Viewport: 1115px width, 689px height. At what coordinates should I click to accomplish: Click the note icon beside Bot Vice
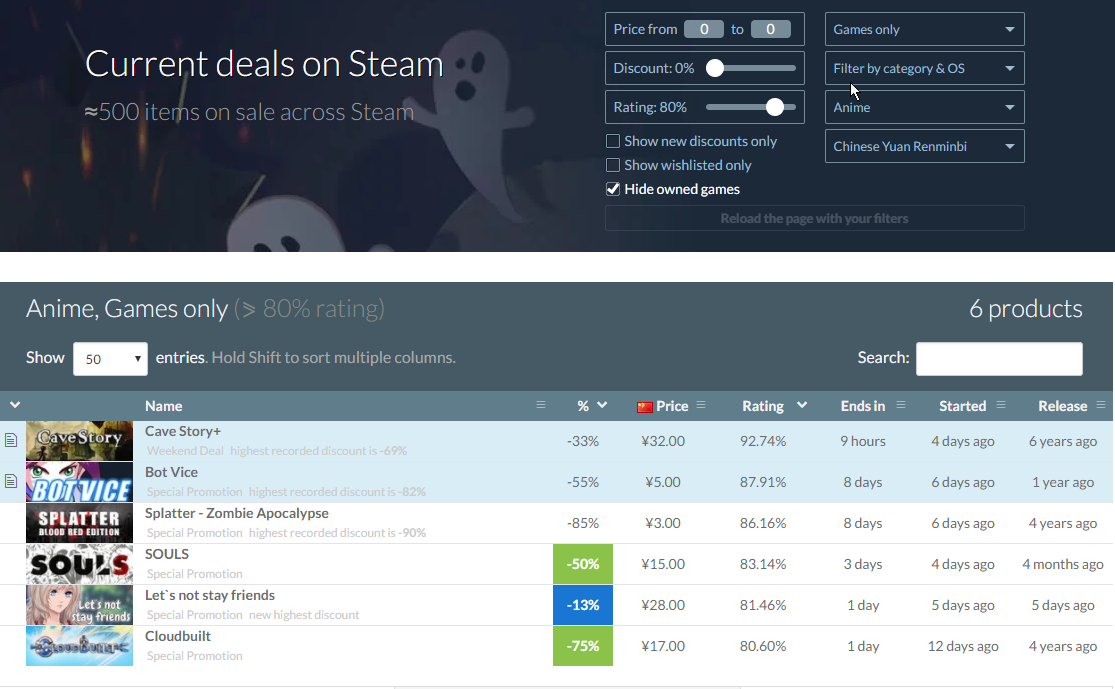tap(11, 481)
